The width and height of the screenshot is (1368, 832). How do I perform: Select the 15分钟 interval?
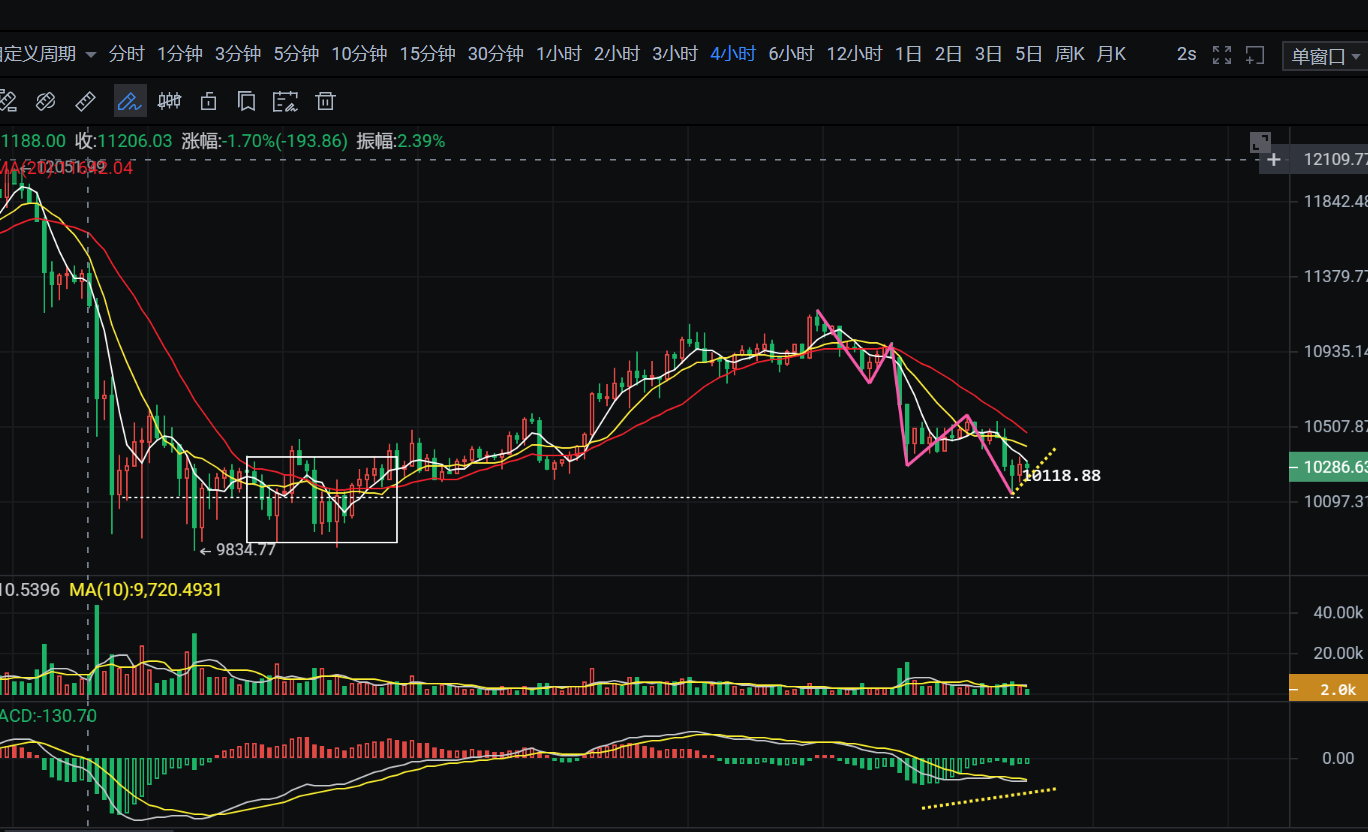427,54
